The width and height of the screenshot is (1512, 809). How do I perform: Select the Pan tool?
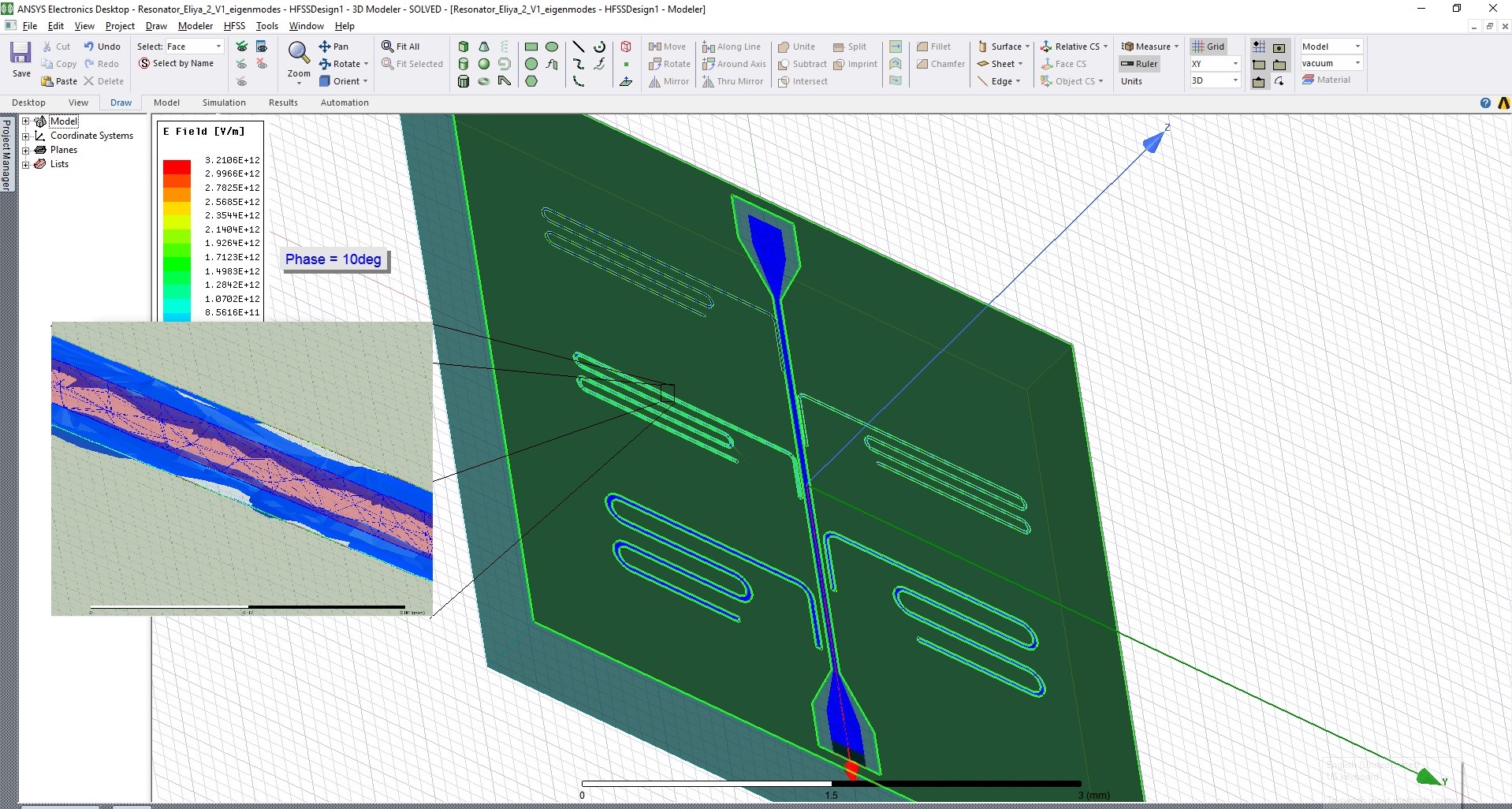coord(333,47)
